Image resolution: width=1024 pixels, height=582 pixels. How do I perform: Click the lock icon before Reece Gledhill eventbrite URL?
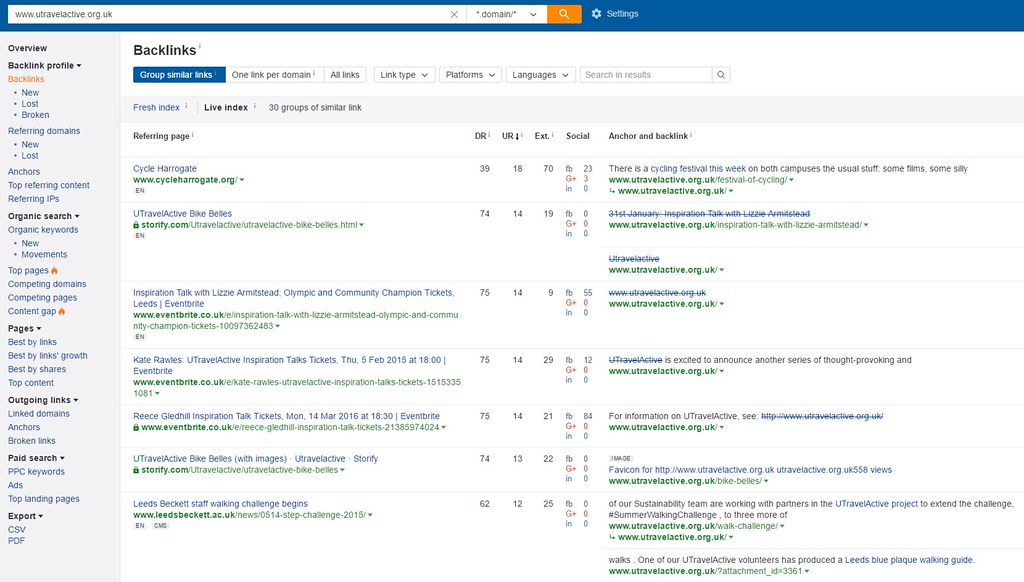tap(136, 428)
